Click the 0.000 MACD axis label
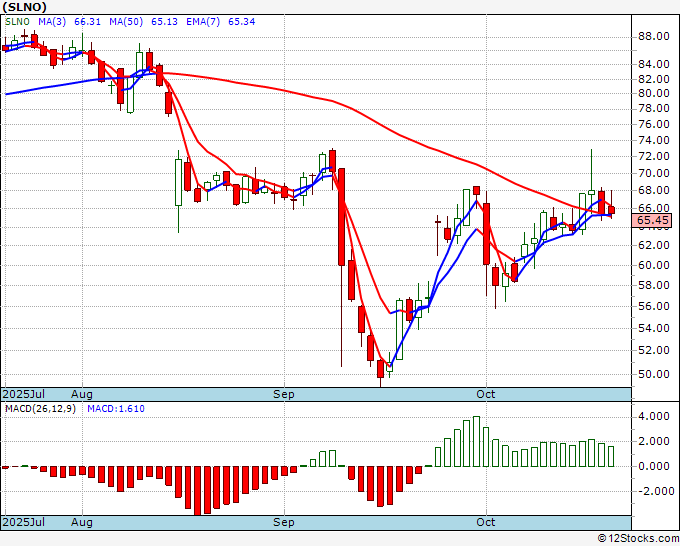680x546 pixels. tap(654, 467)
